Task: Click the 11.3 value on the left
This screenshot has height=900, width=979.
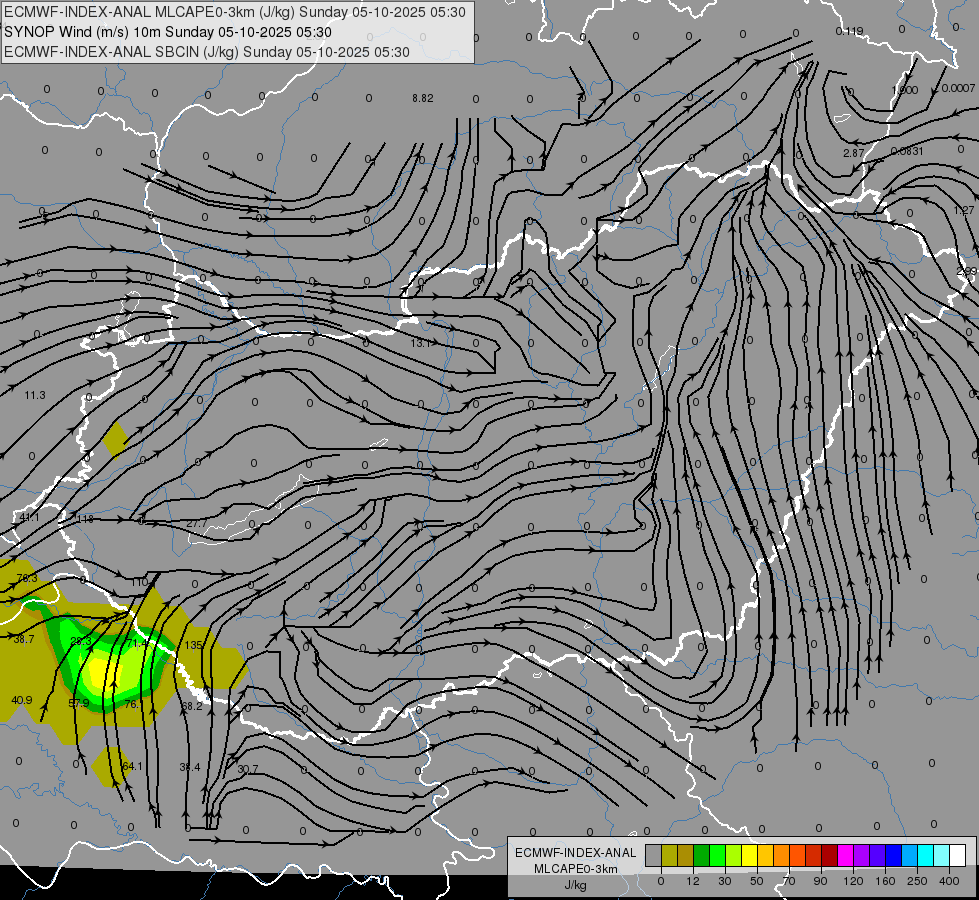Action: [35, 395]
